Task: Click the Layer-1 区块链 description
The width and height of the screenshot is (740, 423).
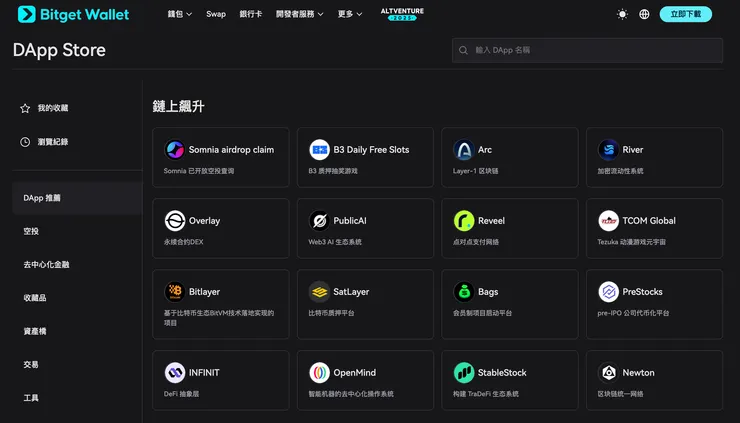Action: [x=476, y=171]
